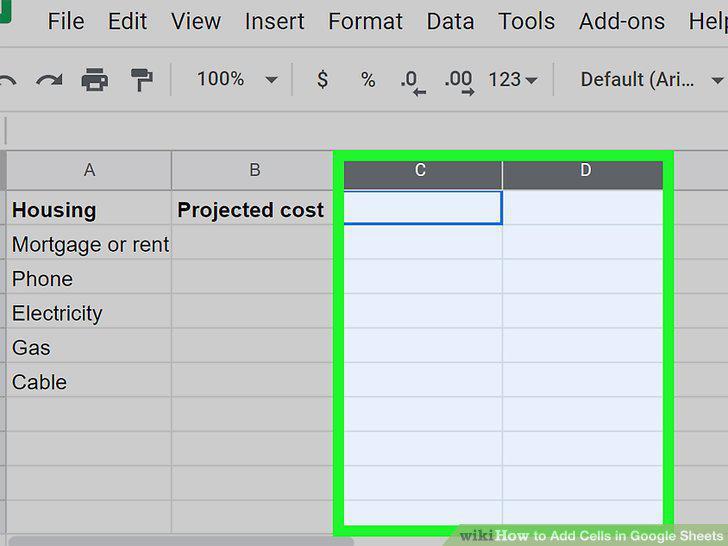
Task: Click the Print icon
Action: coord(95,79)
